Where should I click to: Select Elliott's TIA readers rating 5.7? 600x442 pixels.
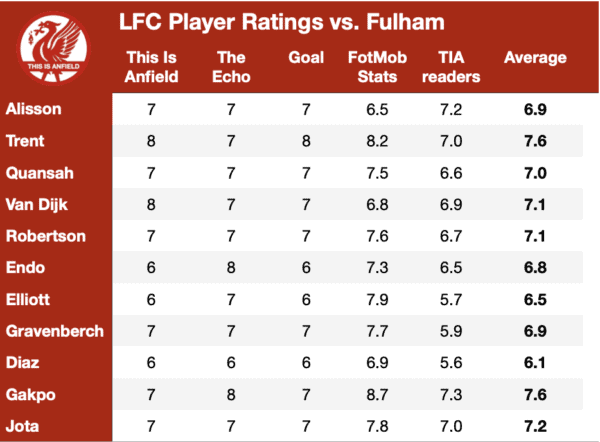pos(451,299)
